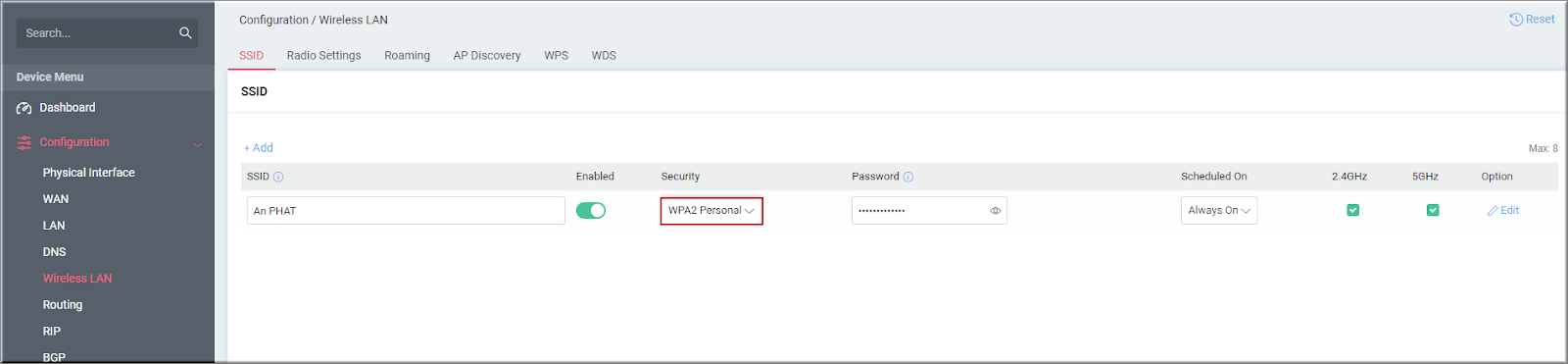Click the SSID name input field
The image size is (1568, 364).
406,211
